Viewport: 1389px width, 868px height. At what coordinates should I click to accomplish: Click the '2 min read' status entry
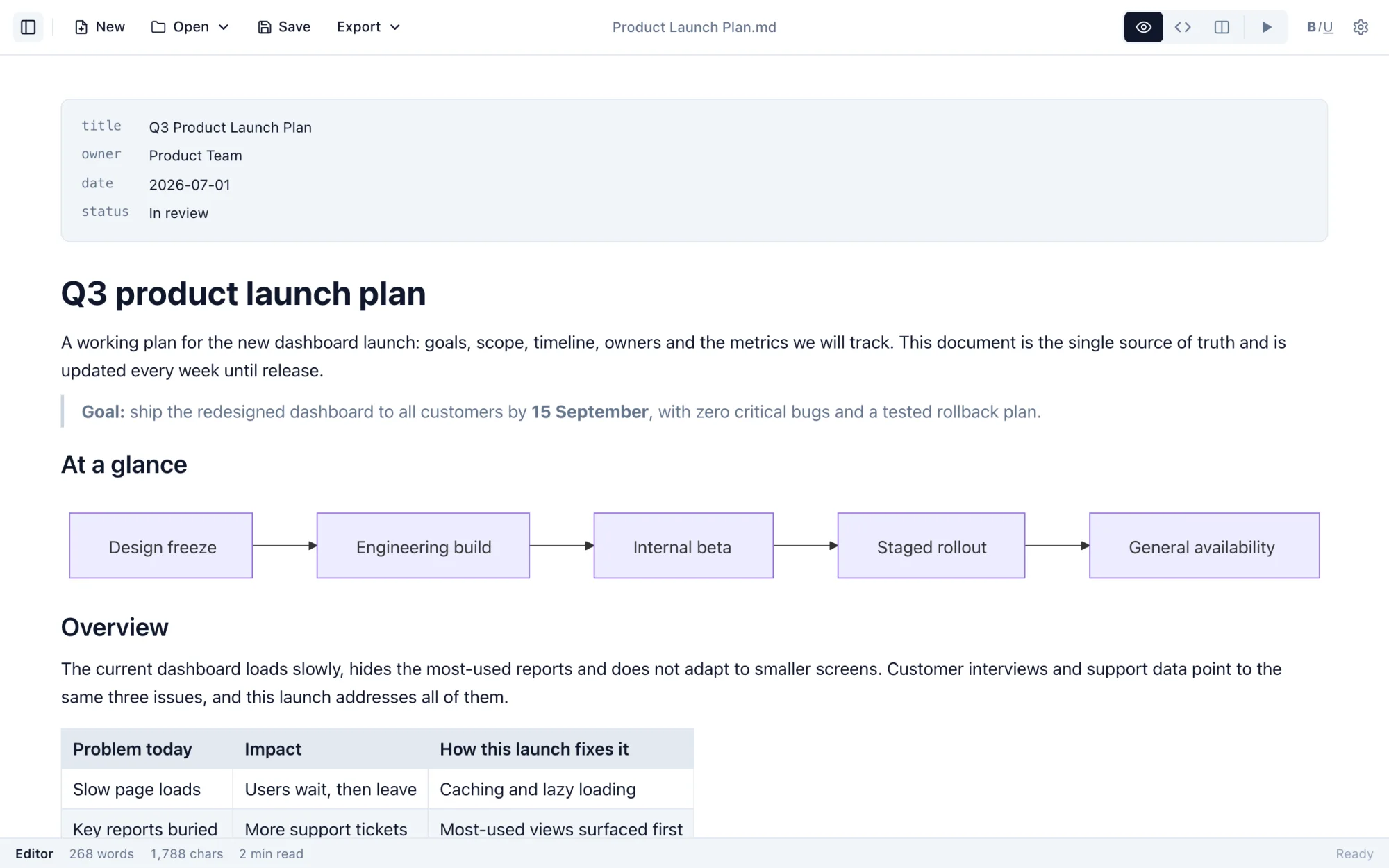tap(271, 853)
